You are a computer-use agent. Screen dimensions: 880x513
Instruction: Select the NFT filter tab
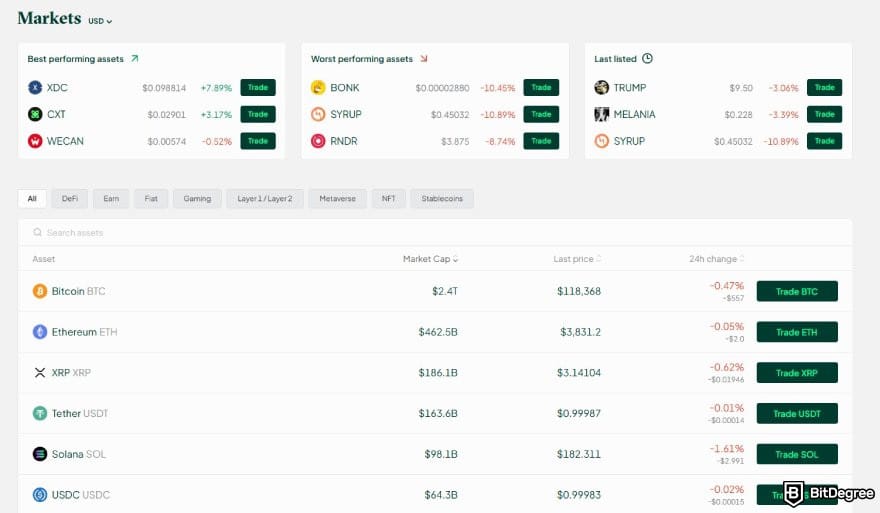tap(388, 199)
